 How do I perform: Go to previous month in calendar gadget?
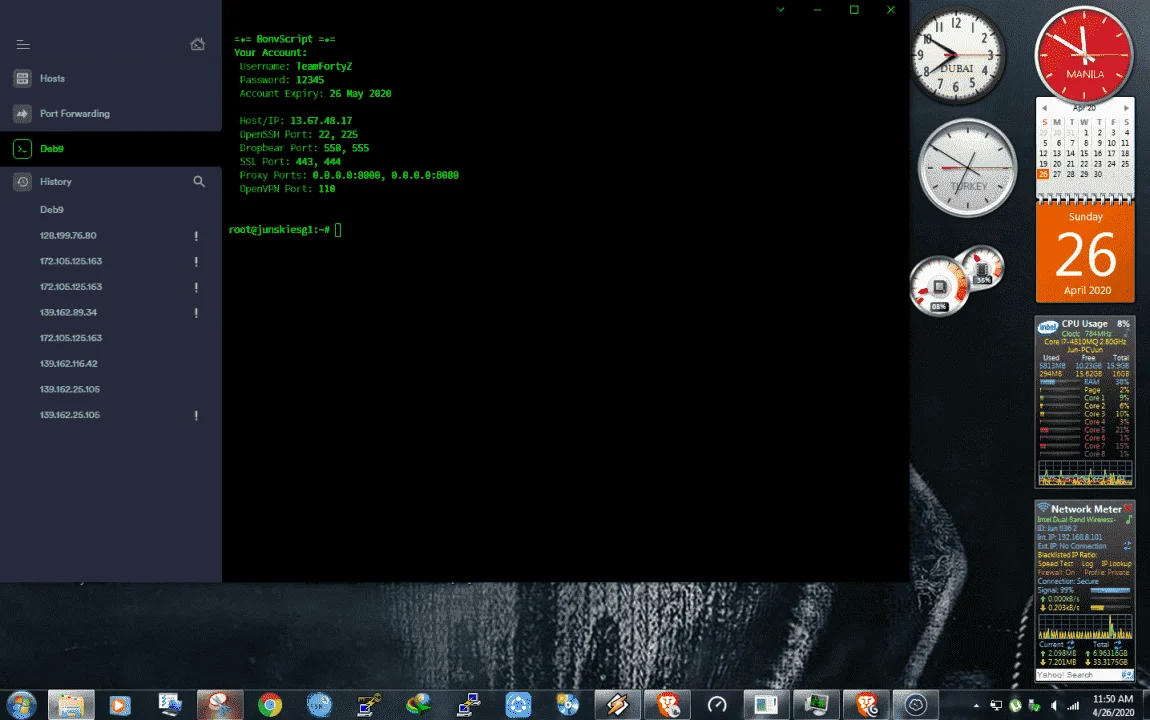[1044, 108]
